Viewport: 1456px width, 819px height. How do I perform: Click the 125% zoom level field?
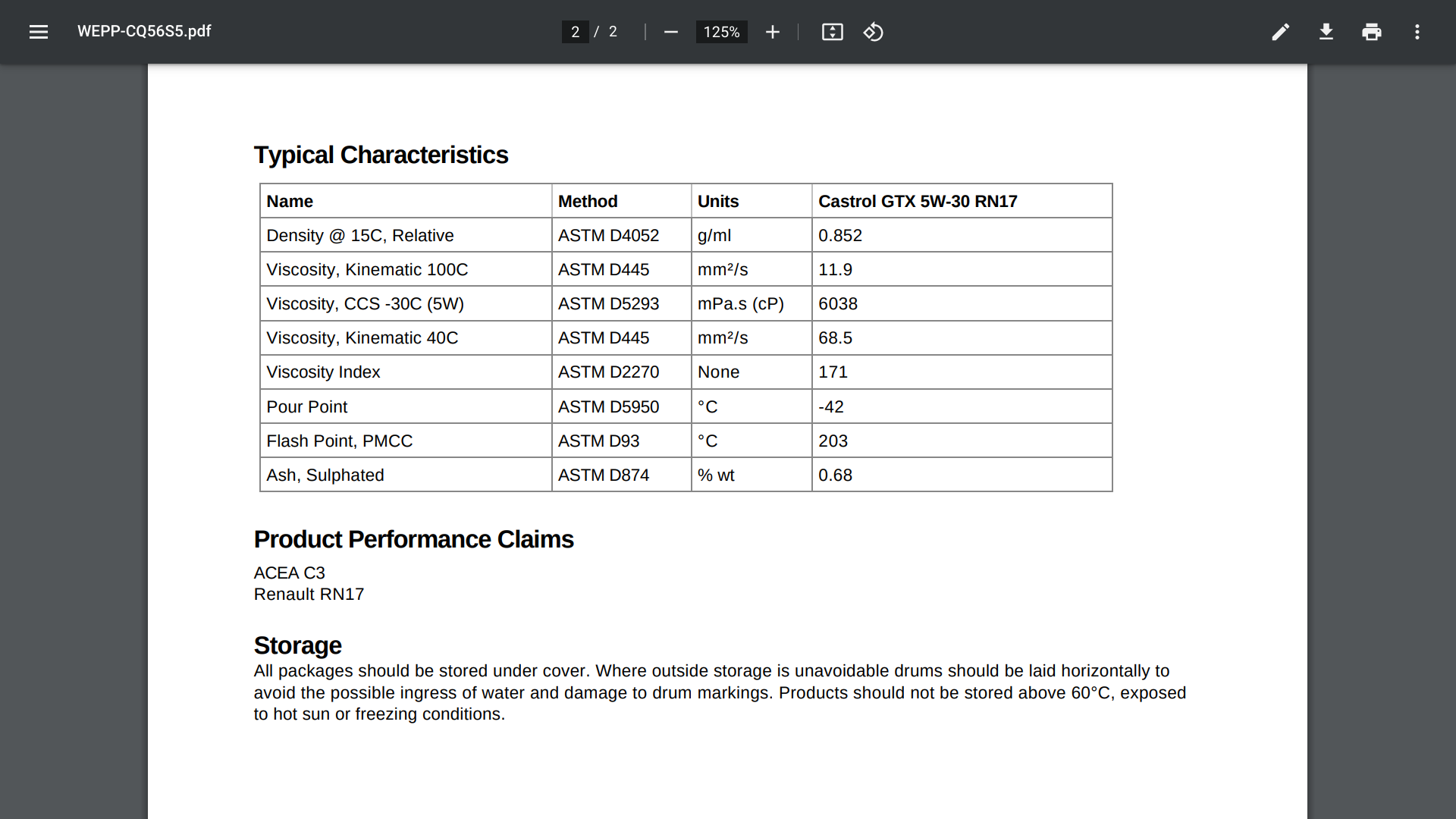click(721, 32)
